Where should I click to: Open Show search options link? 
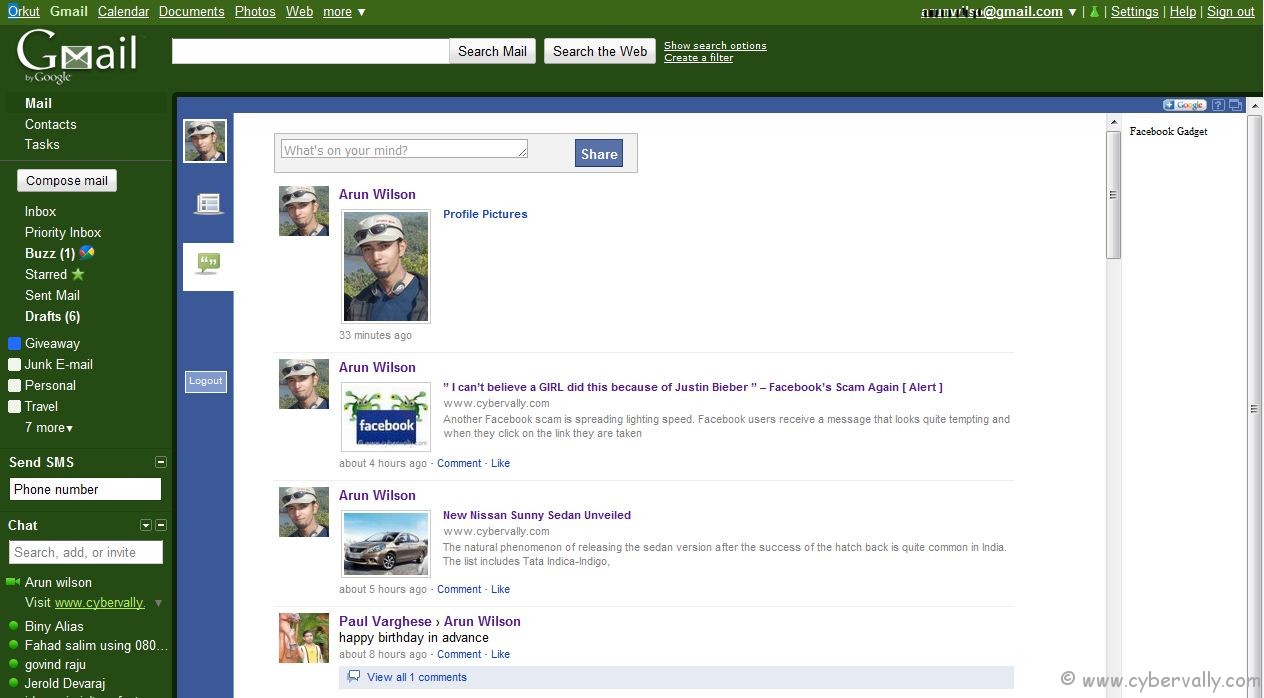715,46
